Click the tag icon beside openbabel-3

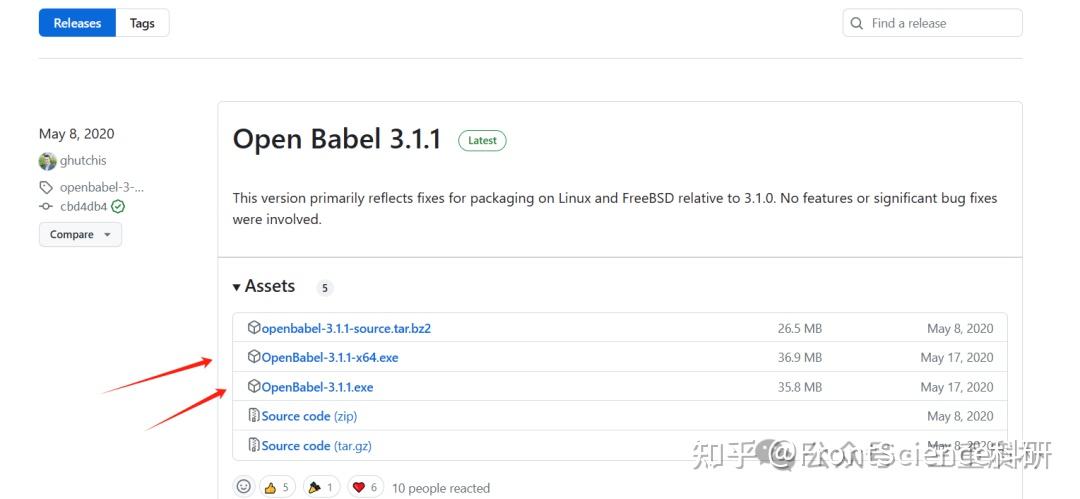click(x=46, y=187)
